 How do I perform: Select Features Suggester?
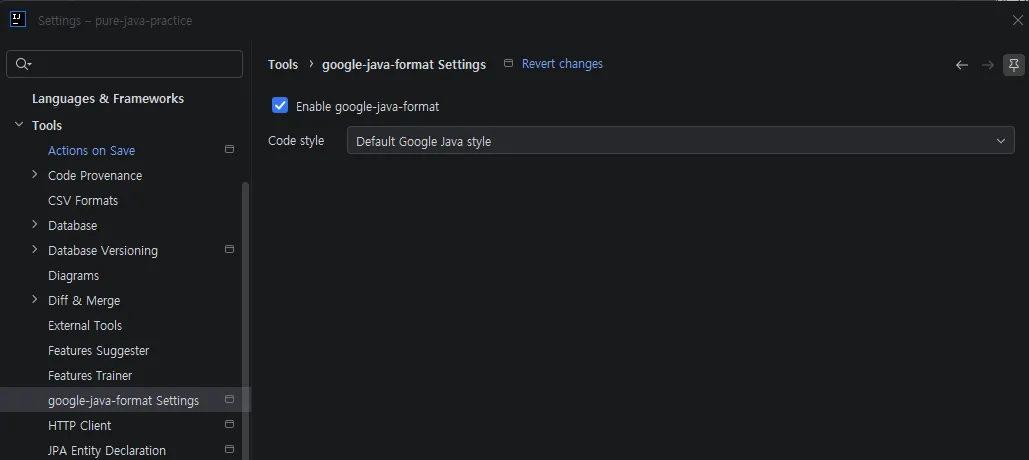[98, 350]
